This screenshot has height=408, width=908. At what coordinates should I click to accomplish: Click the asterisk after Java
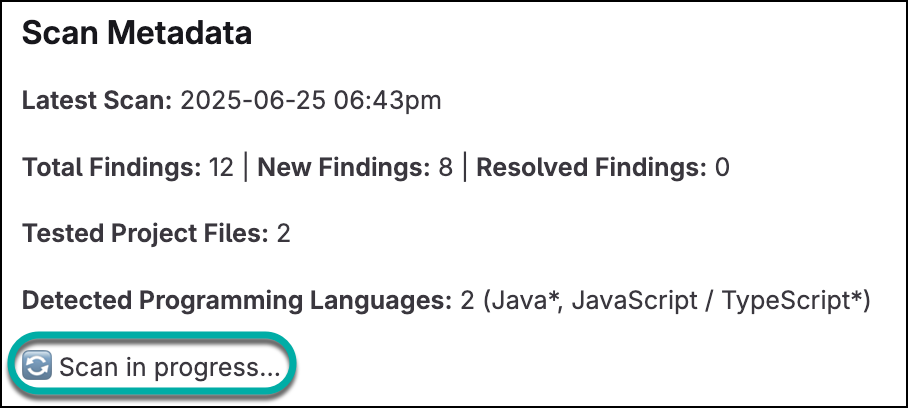pos(550,297)
